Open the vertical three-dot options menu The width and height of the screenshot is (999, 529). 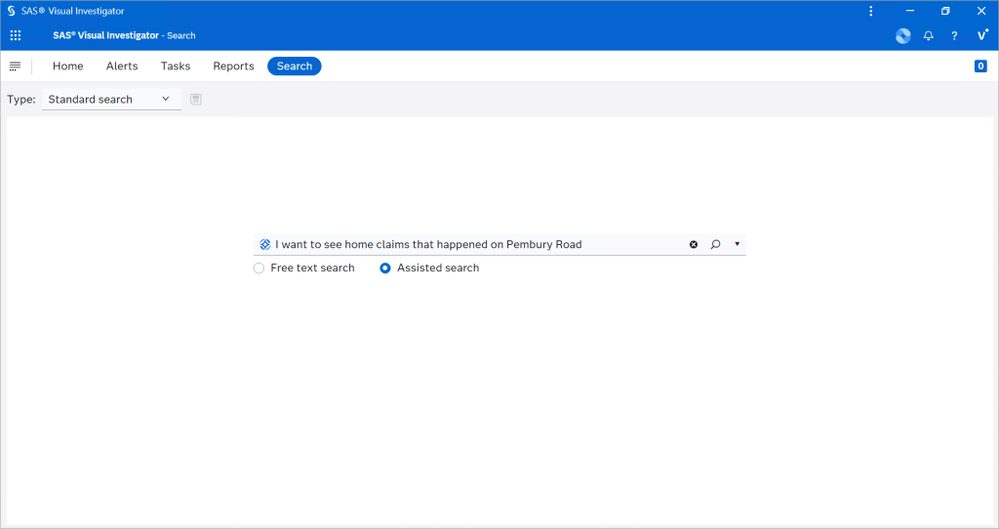(871, 11)
